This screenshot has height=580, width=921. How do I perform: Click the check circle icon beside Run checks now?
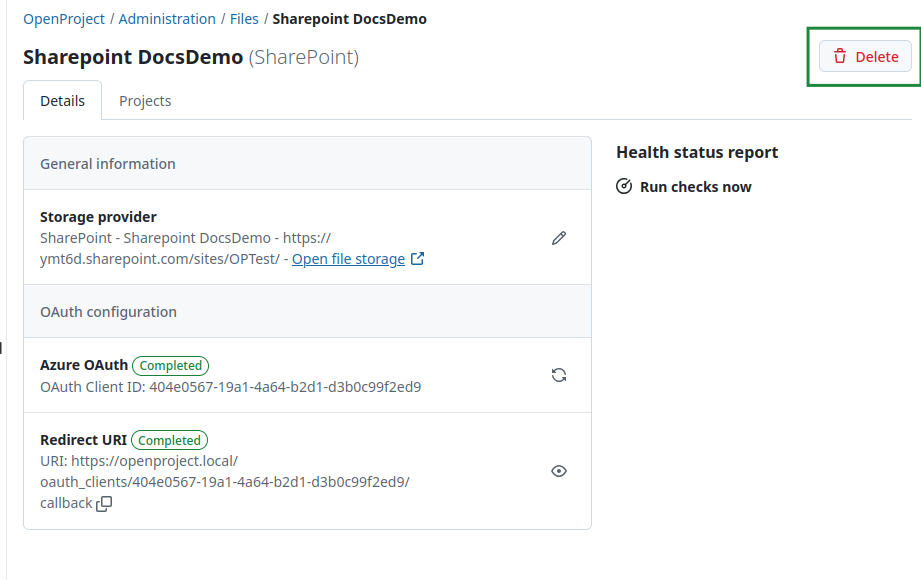[x=624, y=186]
